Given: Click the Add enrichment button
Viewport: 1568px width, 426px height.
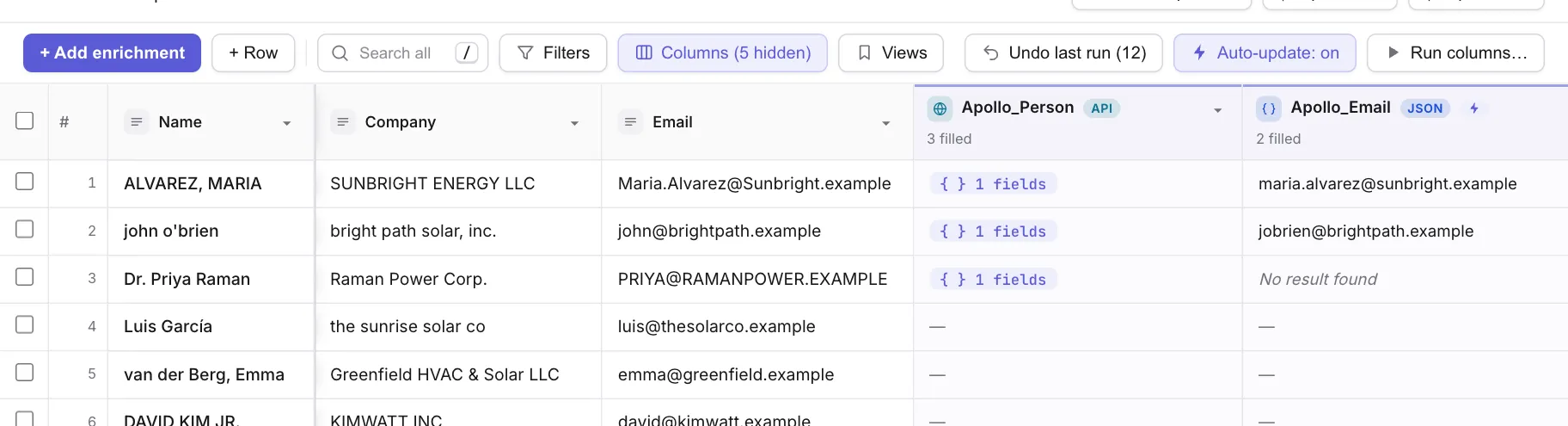Looking at the screenshot, I should (112, 52).
